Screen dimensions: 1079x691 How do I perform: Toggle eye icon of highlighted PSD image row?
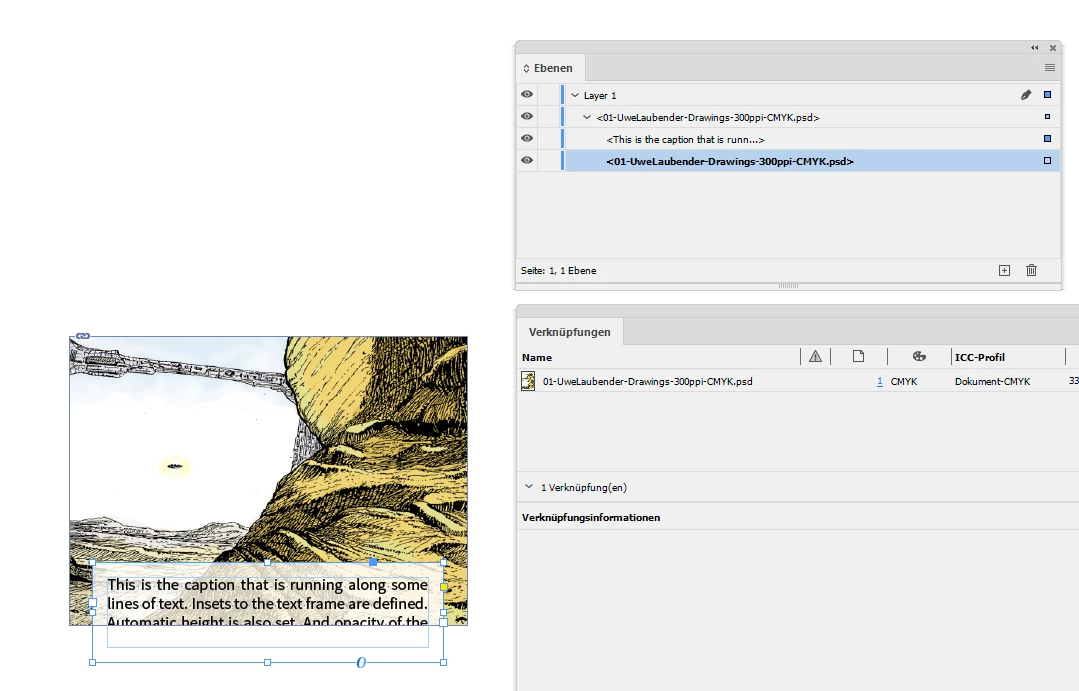(x=527, y=161)
